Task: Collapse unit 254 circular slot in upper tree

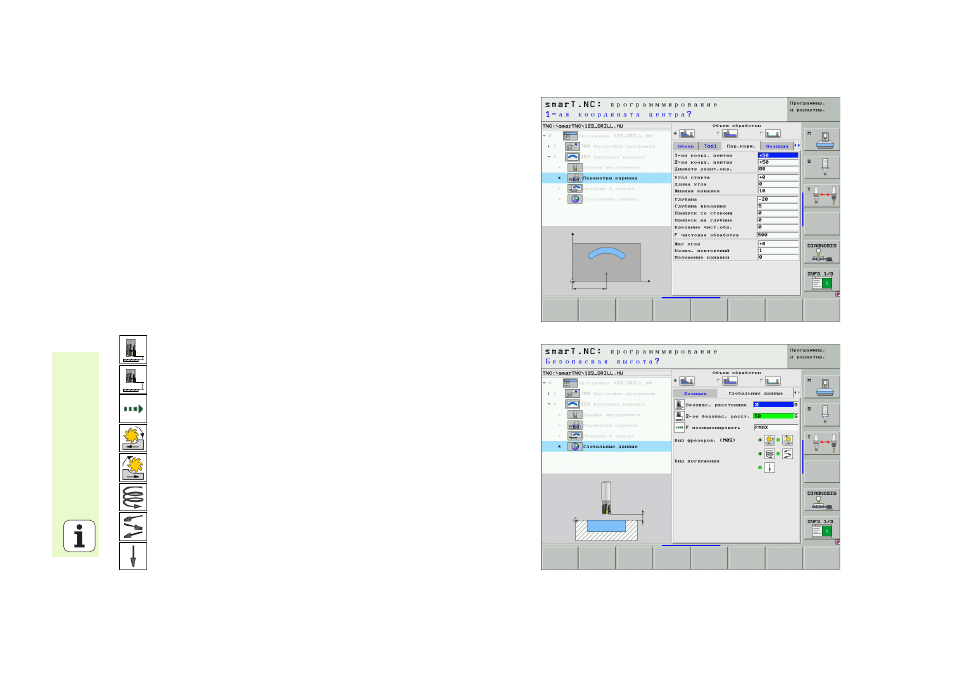Action: [549, 157]
